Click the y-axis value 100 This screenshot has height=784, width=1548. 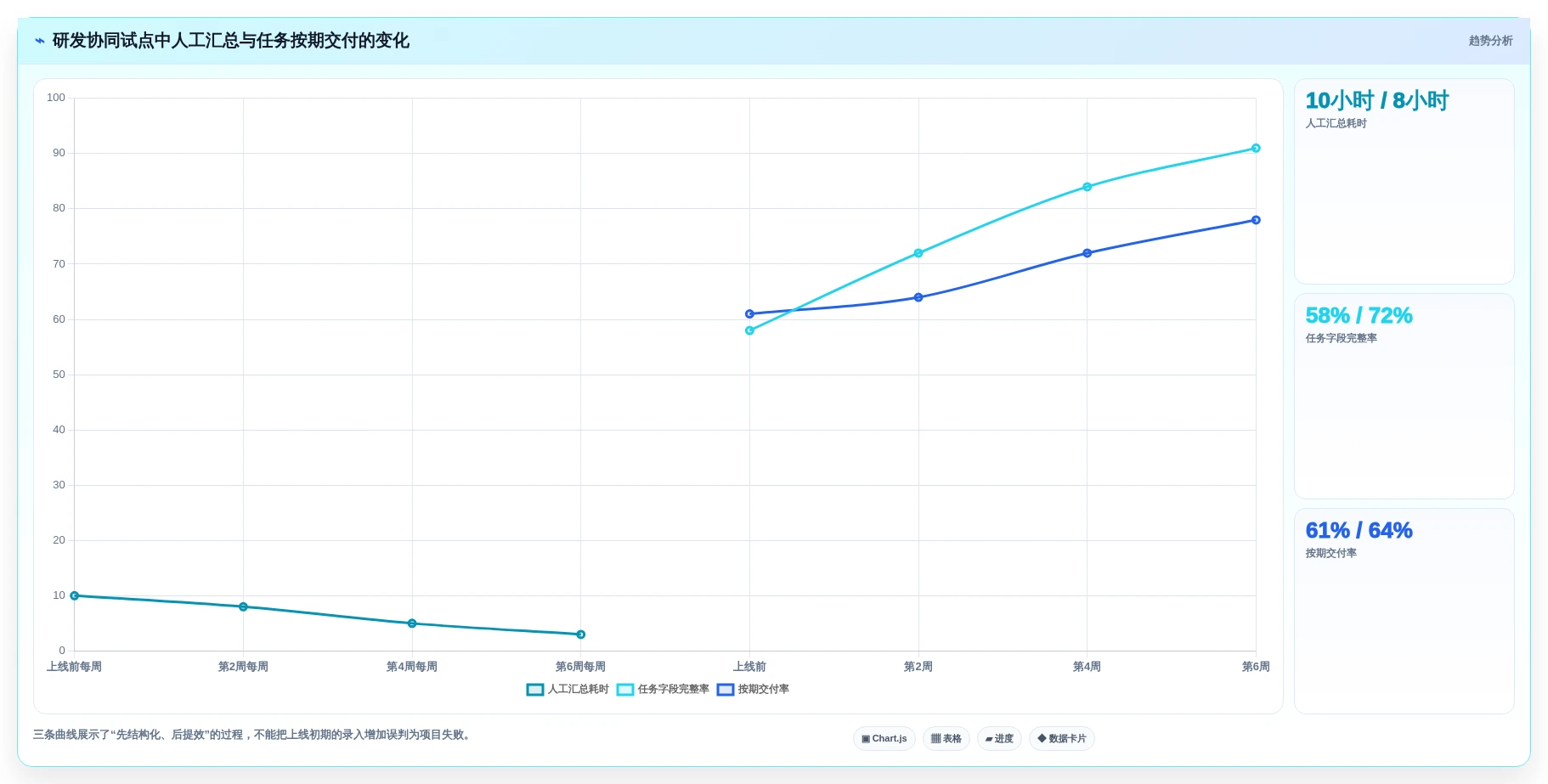[x=56, y=98]
